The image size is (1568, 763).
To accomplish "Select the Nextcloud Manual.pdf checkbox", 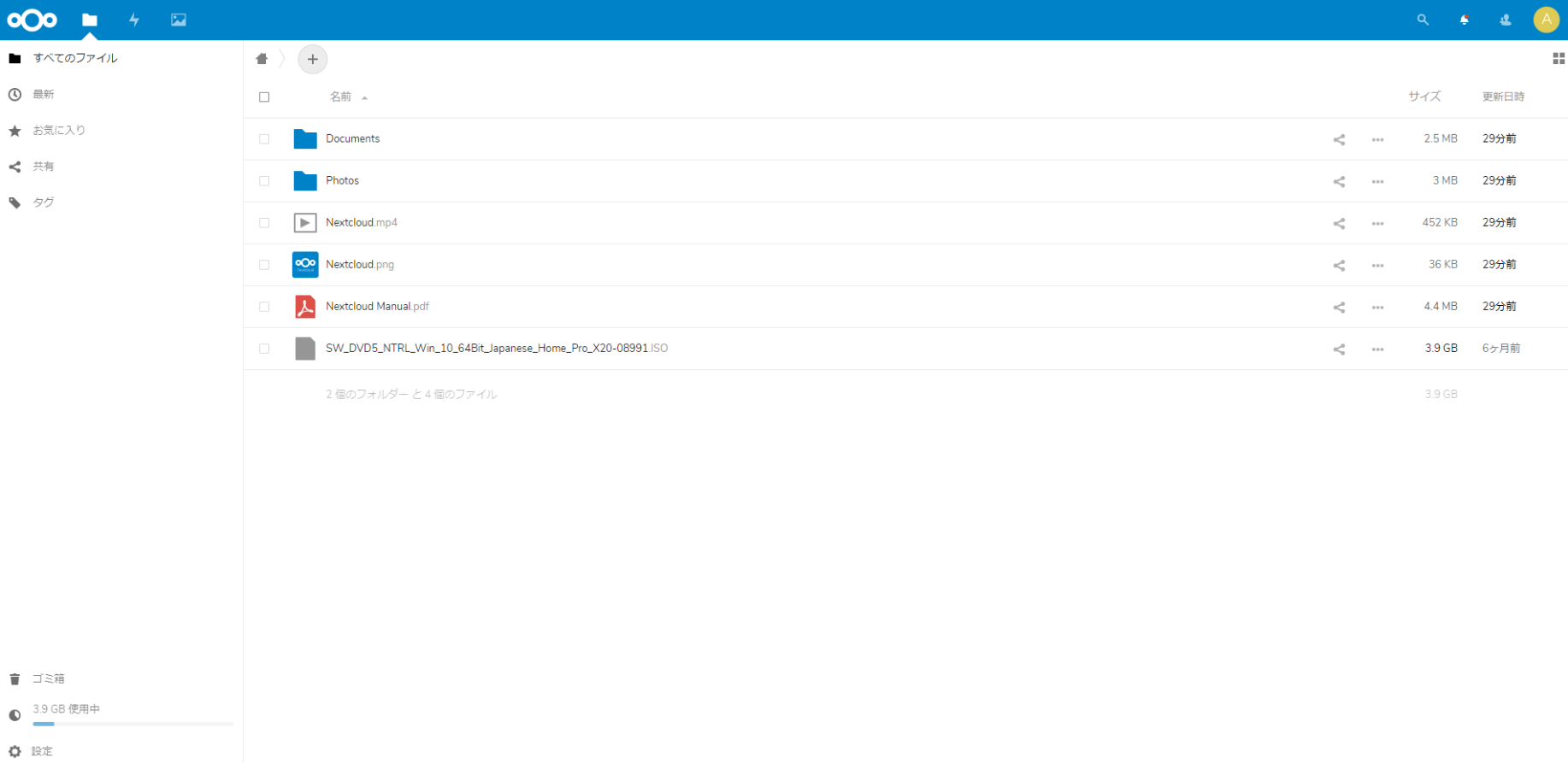I will point(264,307).
